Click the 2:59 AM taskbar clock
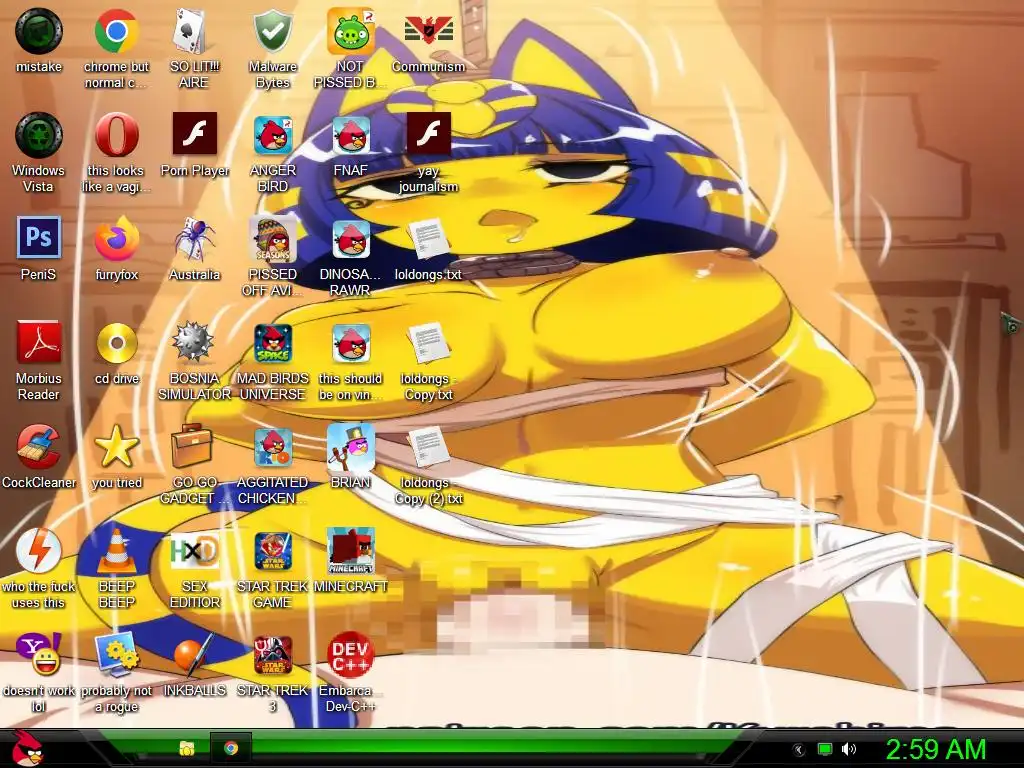Image resolution: width=1024 pixels, height=768 pixels. click(935, 749)
